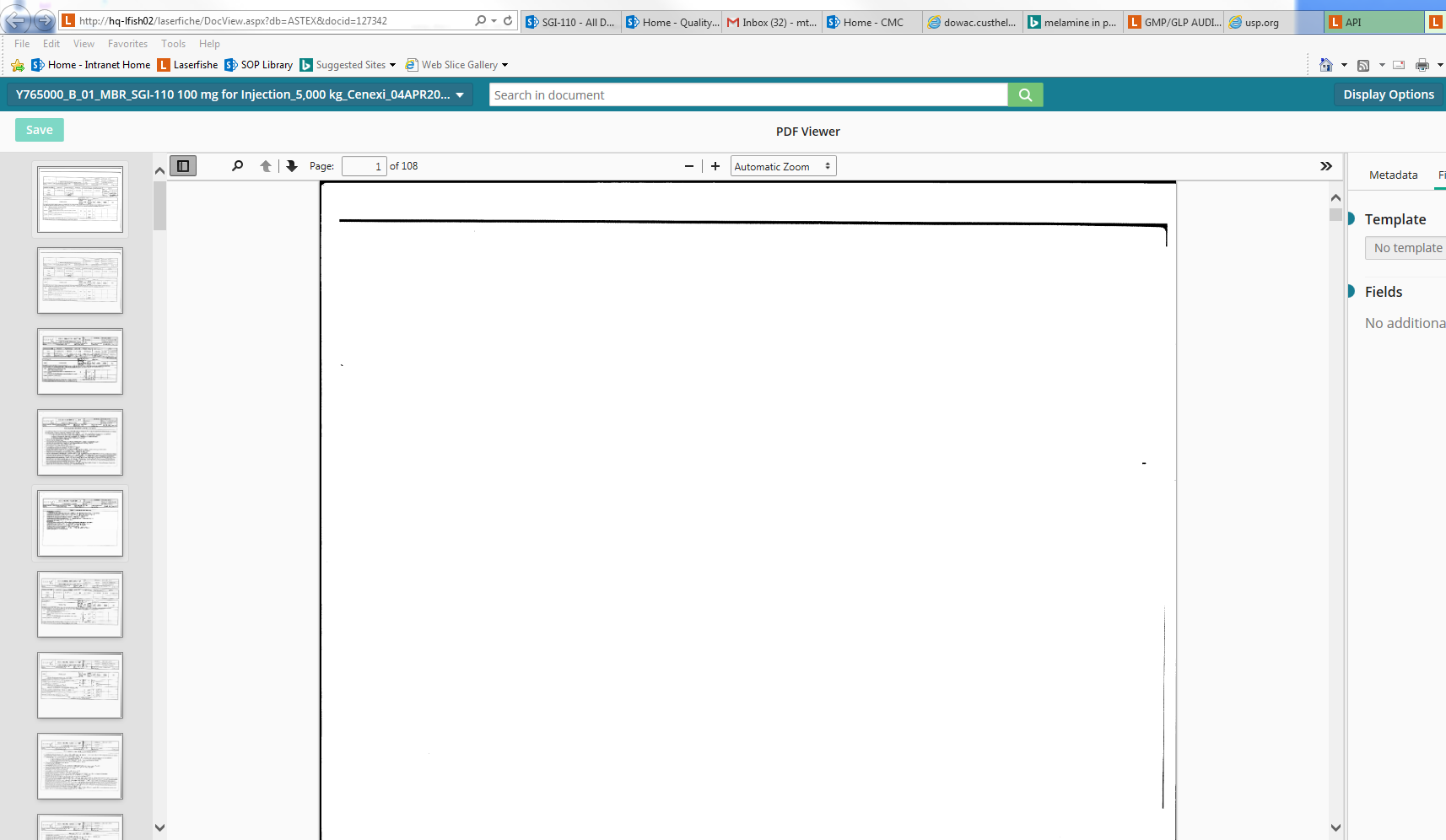Zoom in with the plus icon

[x=715, y=166]
